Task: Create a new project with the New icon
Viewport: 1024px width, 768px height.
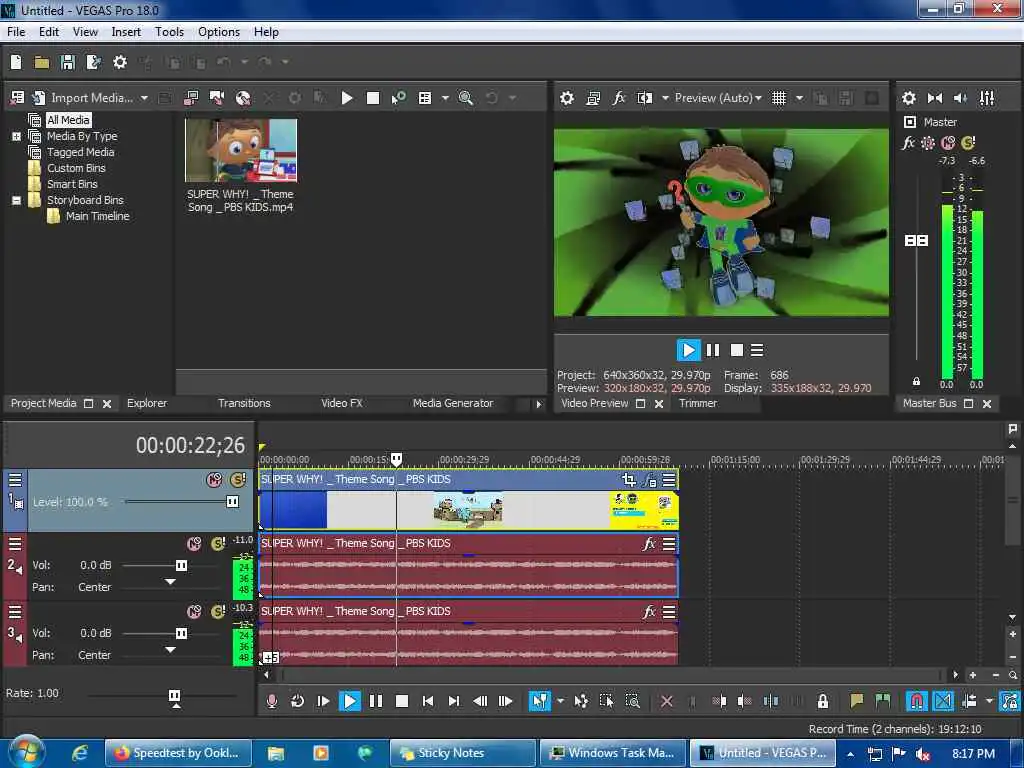Action: pyautogui.click(x=16, y=62)
